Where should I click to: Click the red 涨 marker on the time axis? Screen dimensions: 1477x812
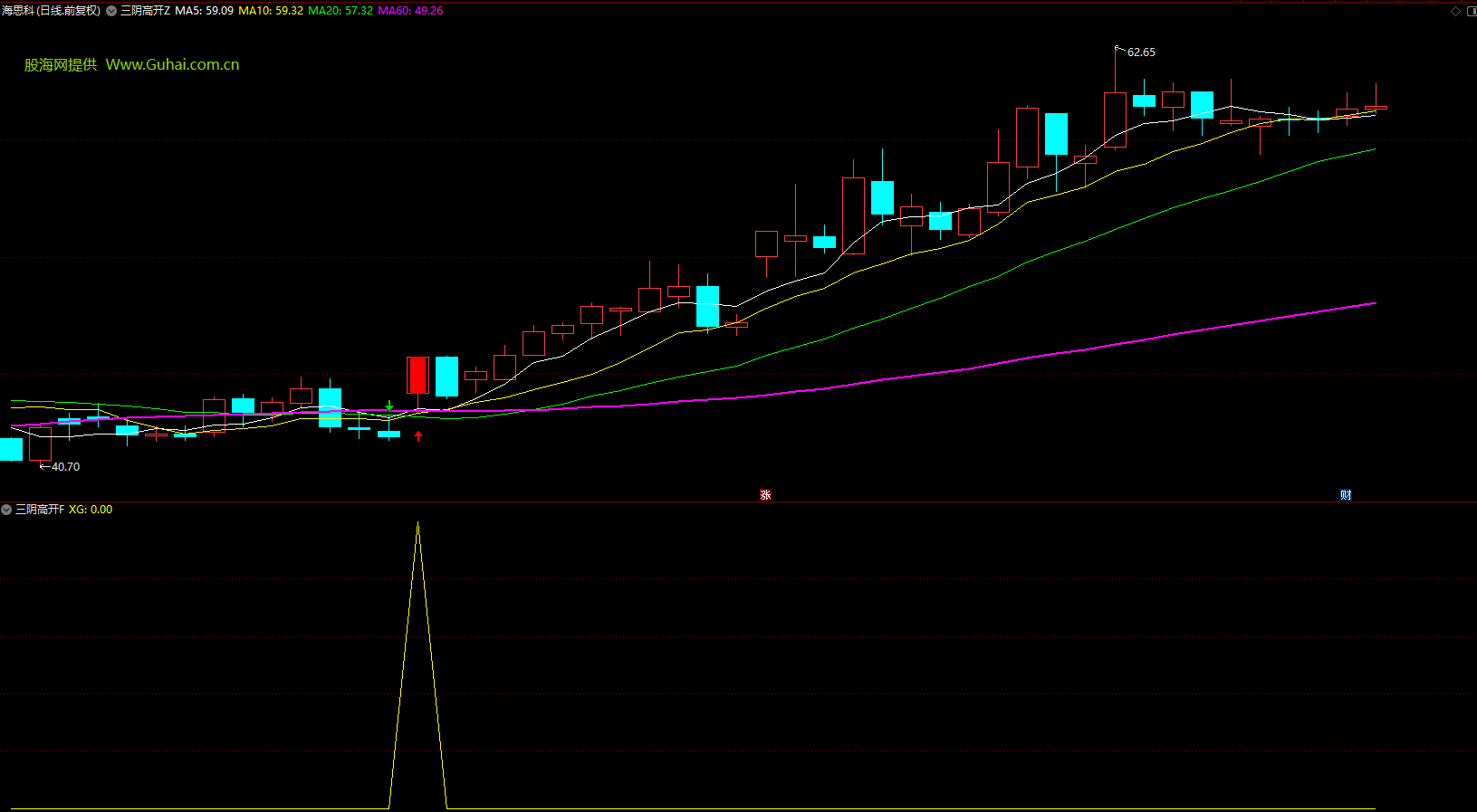click(x=765, y=494)
